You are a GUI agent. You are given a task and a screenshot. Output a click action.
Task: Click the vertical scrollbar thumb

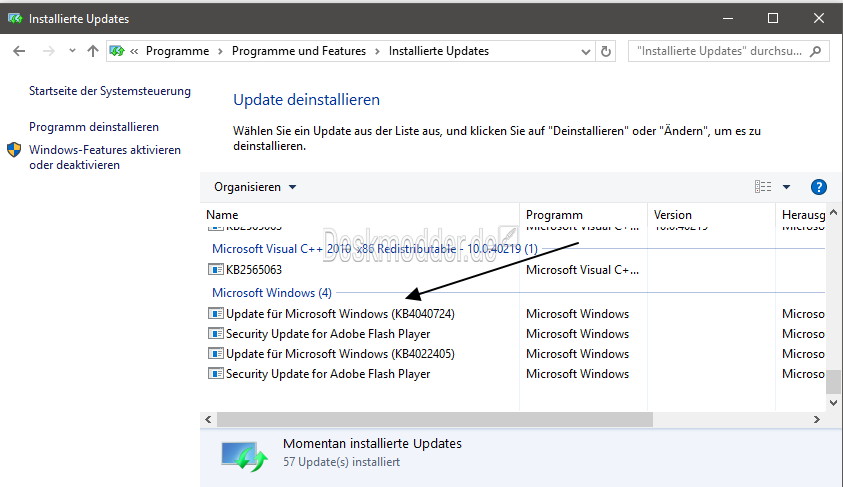click(833, 382)
